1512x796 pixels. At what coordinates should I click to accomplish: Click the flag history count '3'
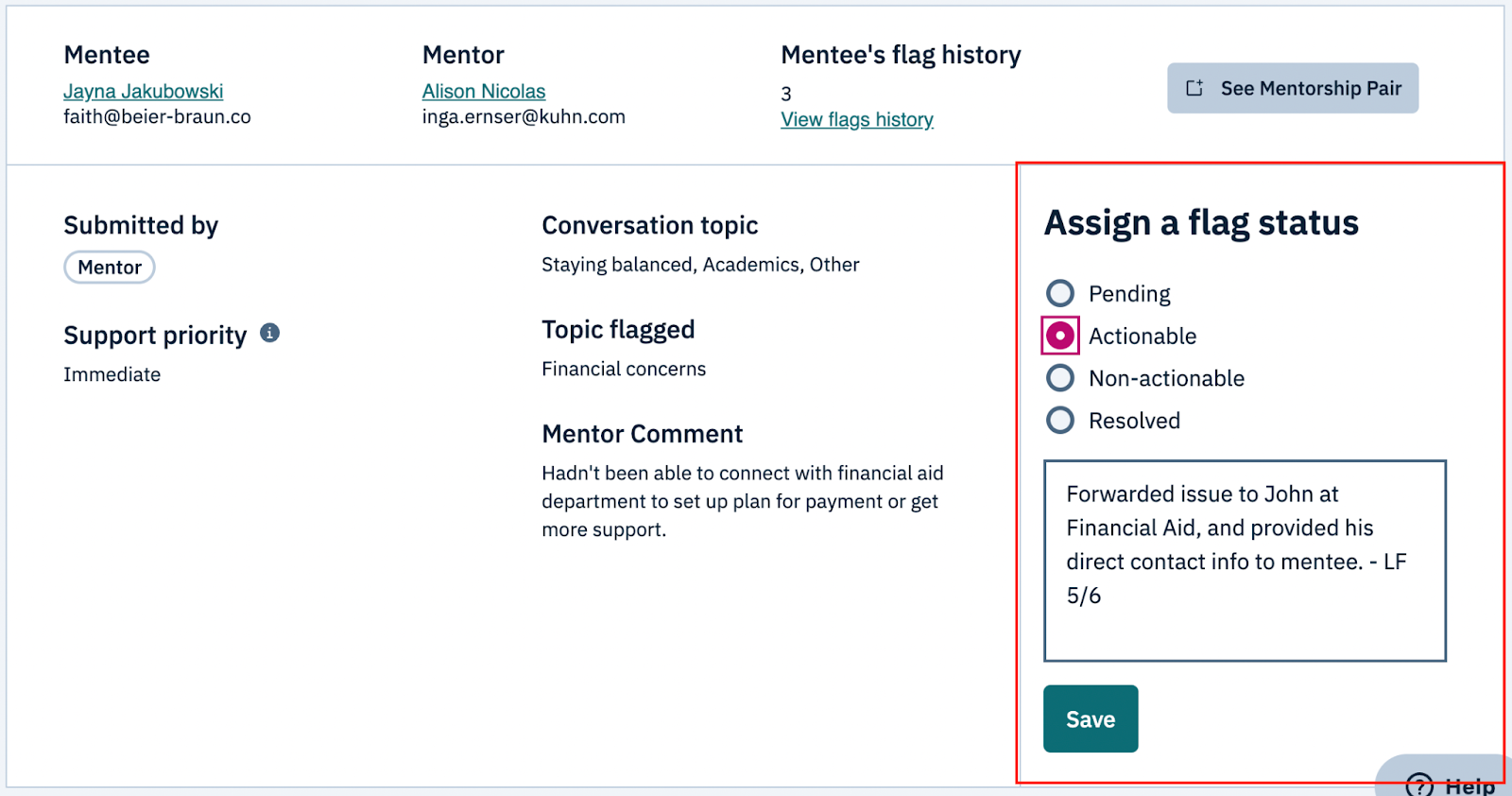point(786,94)
